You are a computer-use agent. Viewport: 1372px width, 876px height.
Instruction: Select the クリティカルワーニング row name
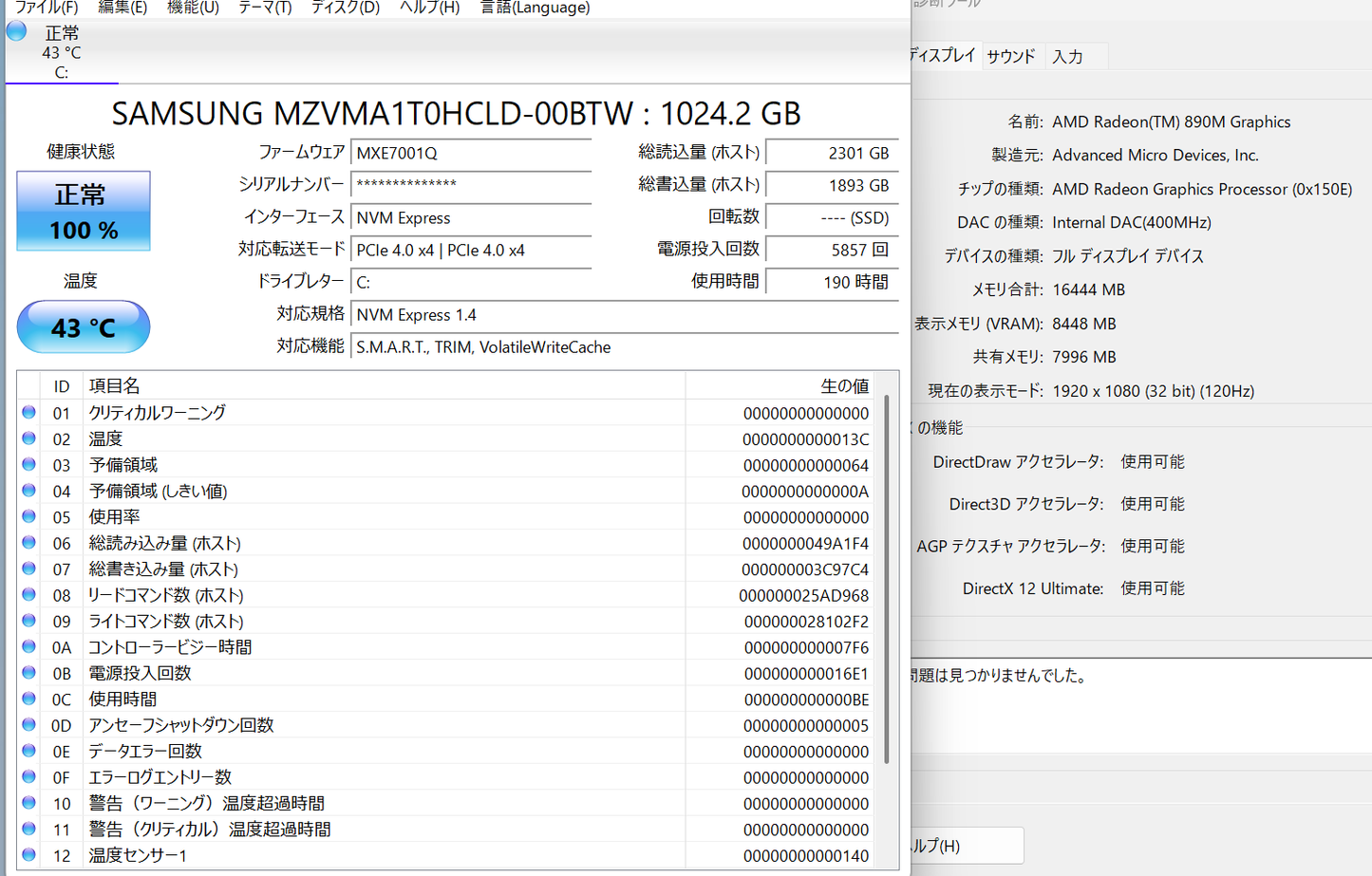158,413
